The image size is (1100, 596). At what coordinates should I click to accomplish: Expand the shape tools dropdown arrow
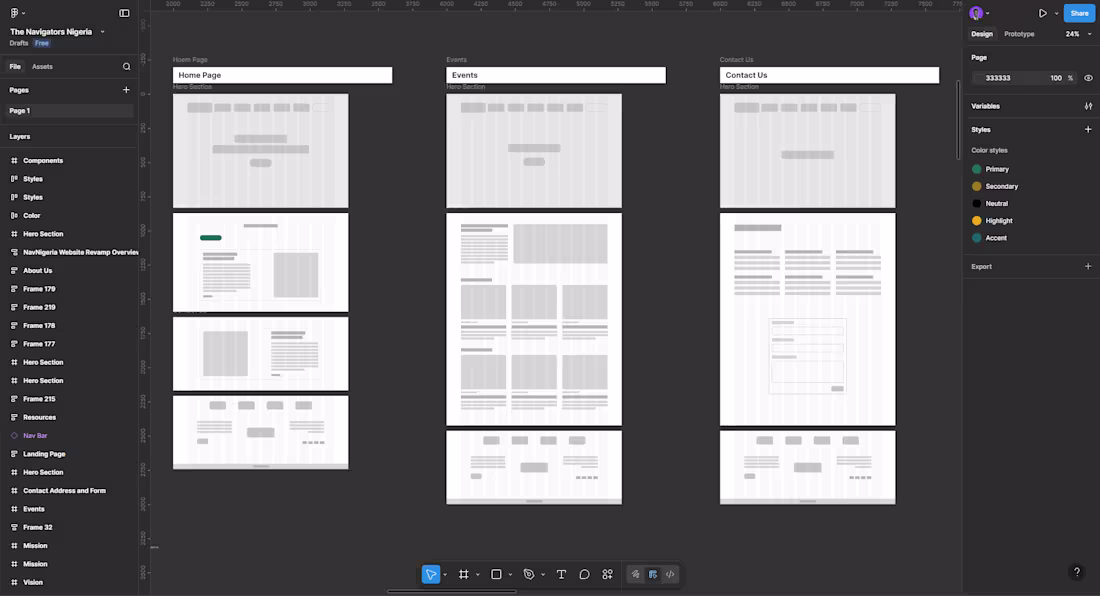click(x=508, y=574)
